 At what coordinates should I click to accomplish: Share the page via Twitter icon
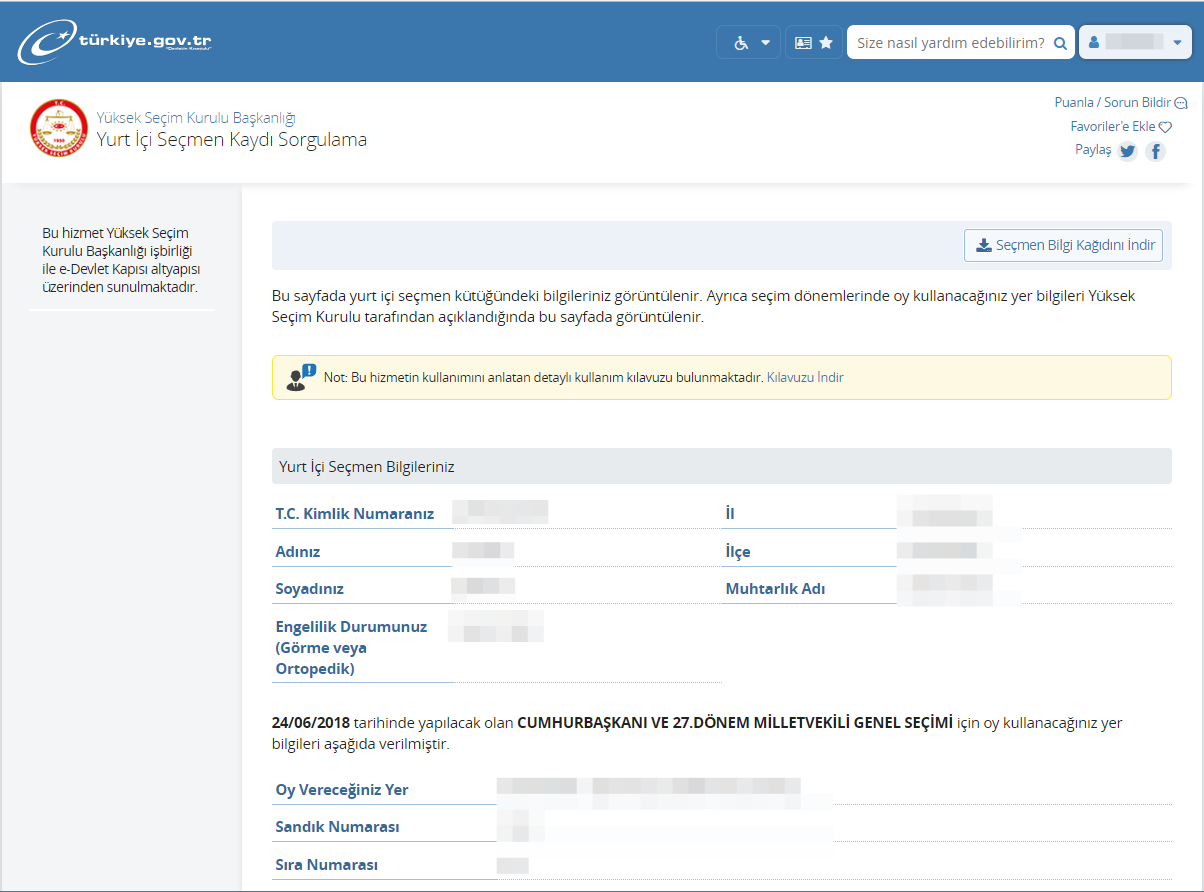click(x=1128, y=151)
